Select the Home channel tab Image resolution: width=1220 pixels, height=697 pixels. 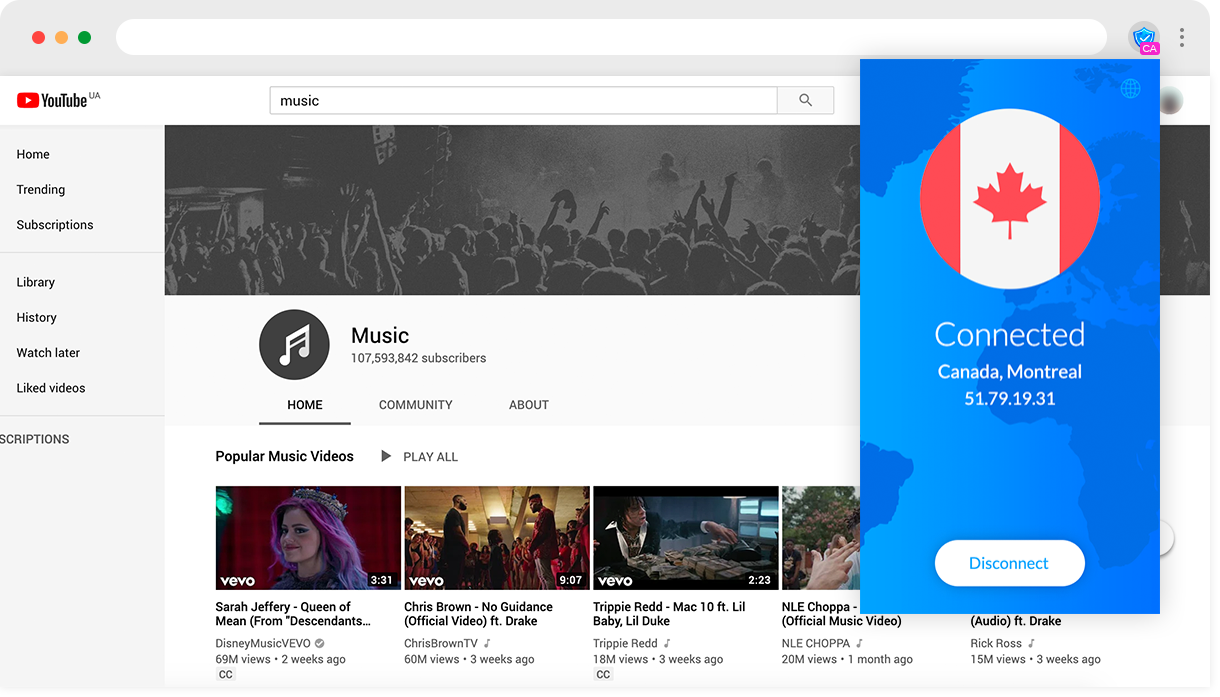[x=305, y=405]
